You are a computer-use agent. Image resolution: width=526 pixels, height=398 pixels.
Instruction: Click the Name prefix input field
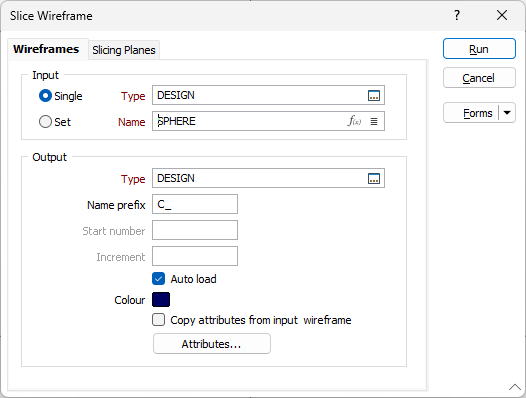tap(195, 204)
